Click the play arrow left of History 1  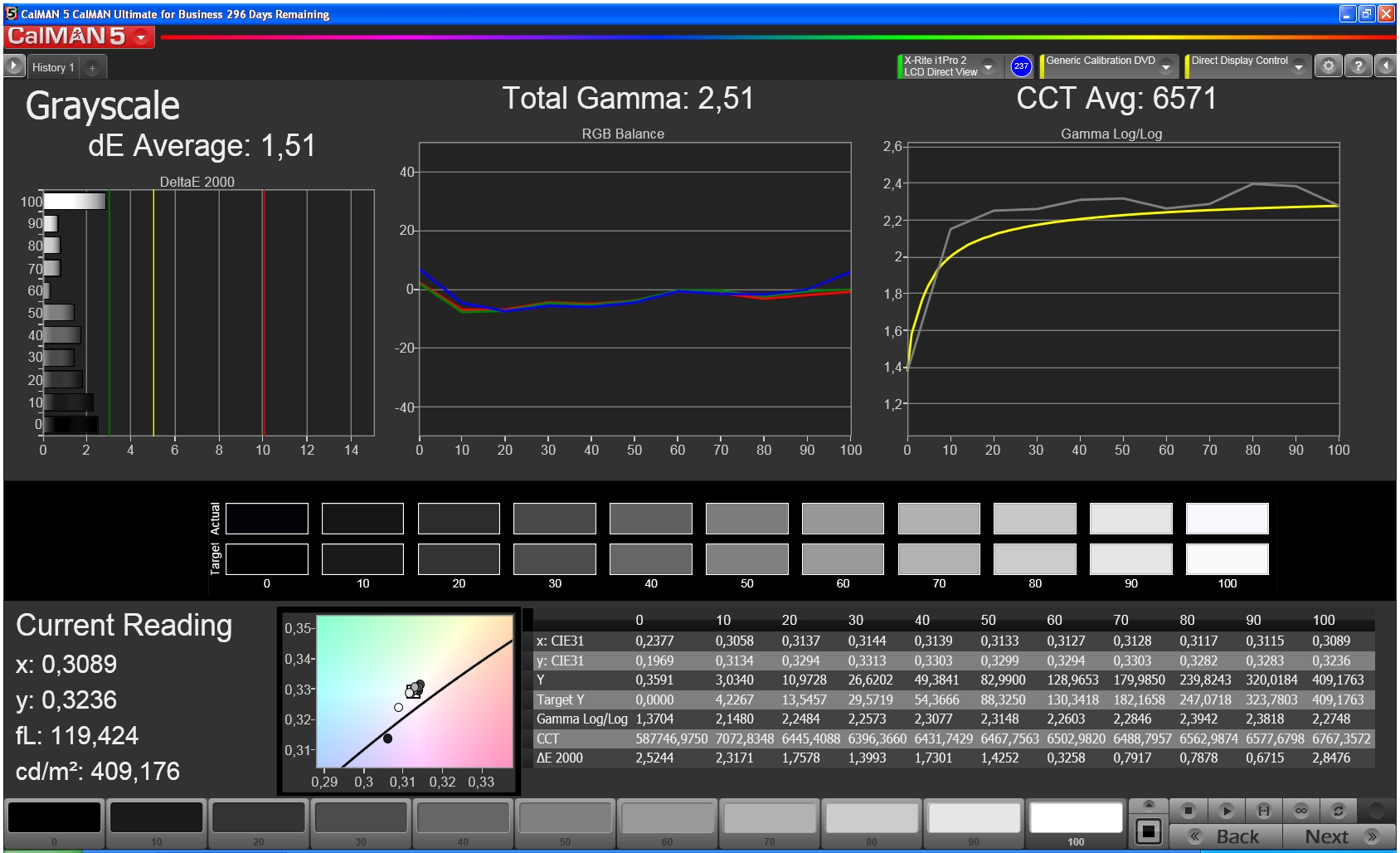[x=14, y=66]
